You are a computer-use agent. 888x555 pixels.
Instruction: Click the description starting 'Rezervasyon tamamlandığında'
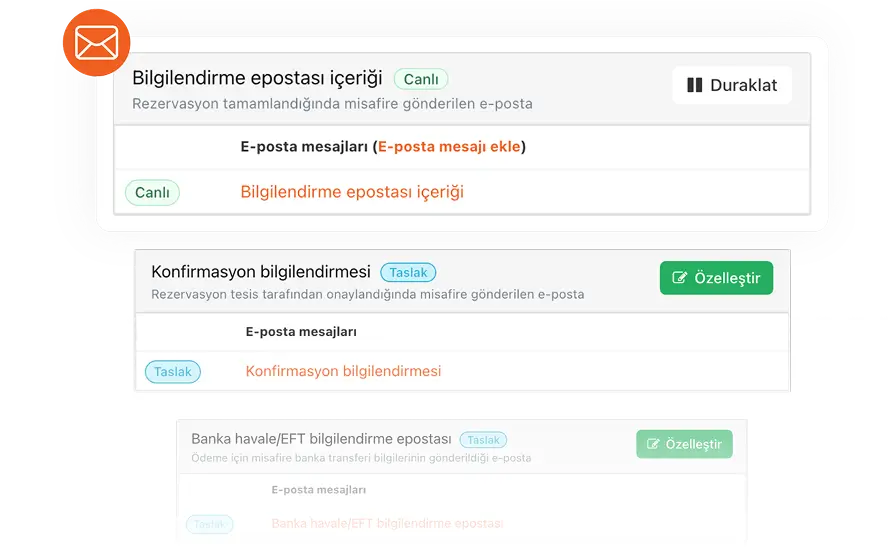[x=332, y=104]
